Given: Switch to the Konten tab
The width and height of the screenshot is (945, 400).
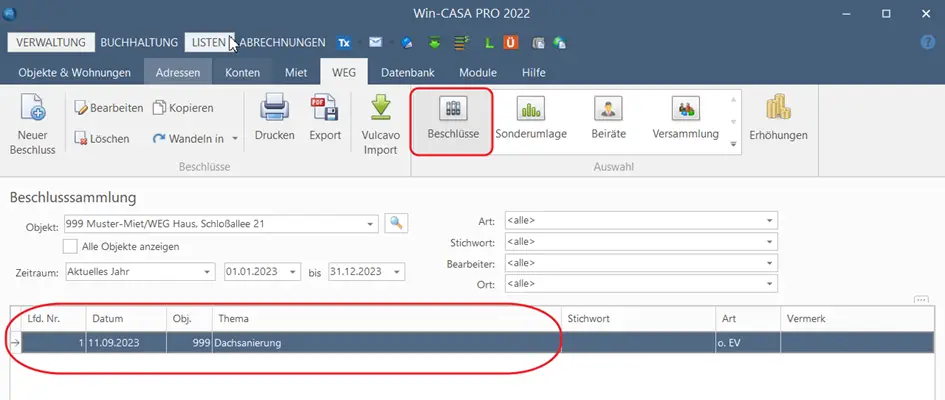Looking at the screenshot, I should point(242,72).
